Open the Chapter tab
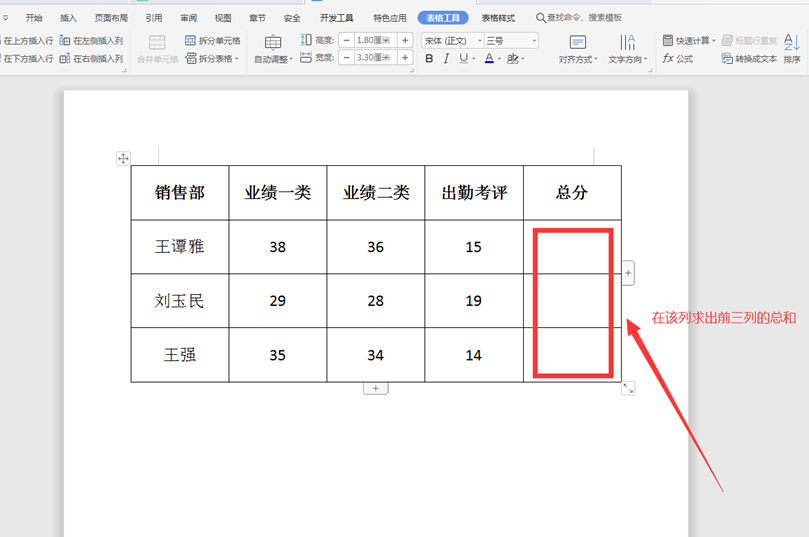The image size is (809, 537). click(x=257, y=18)
